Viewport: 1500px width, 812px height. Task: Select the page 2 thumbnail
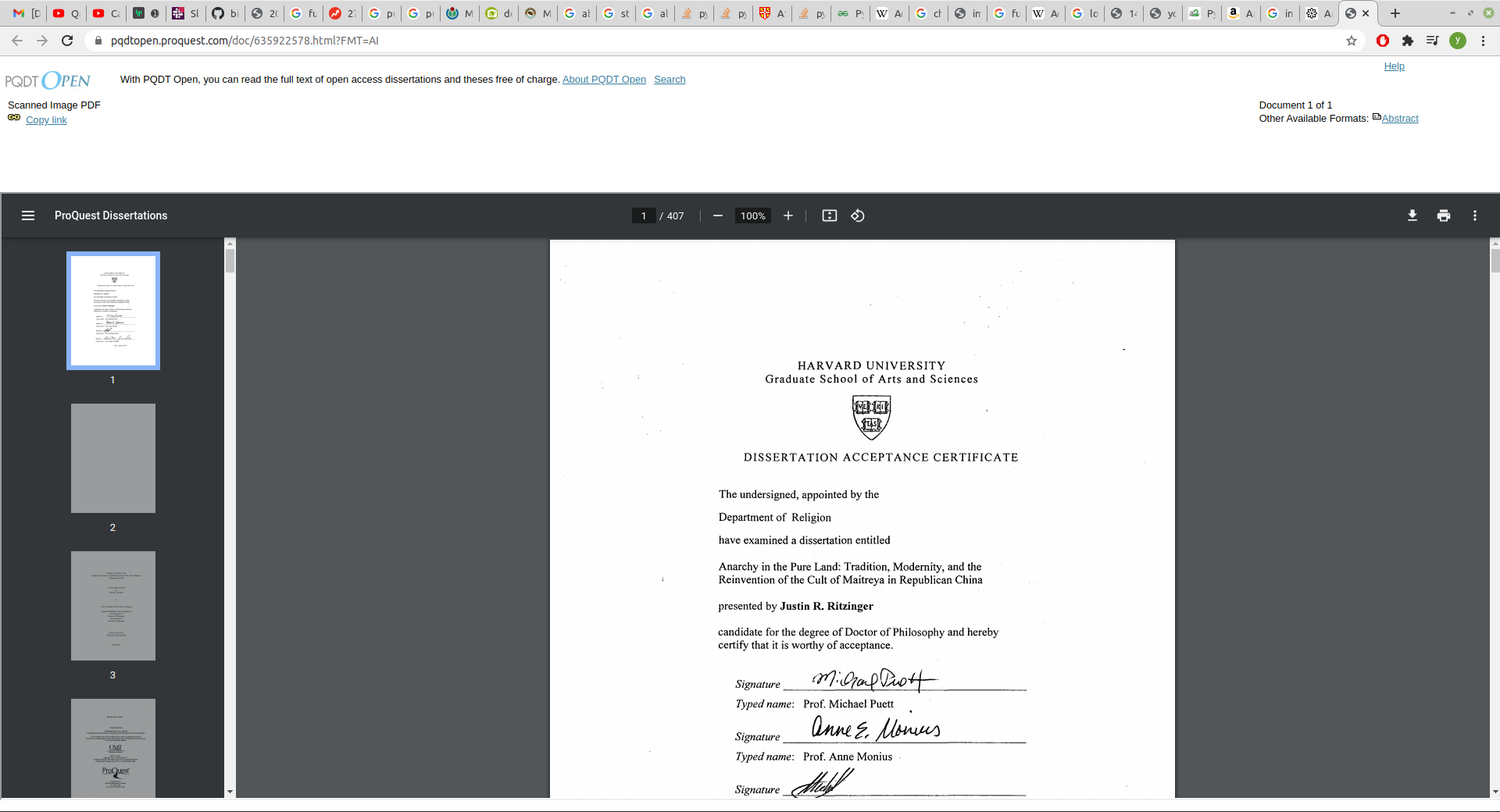(113, 458)
